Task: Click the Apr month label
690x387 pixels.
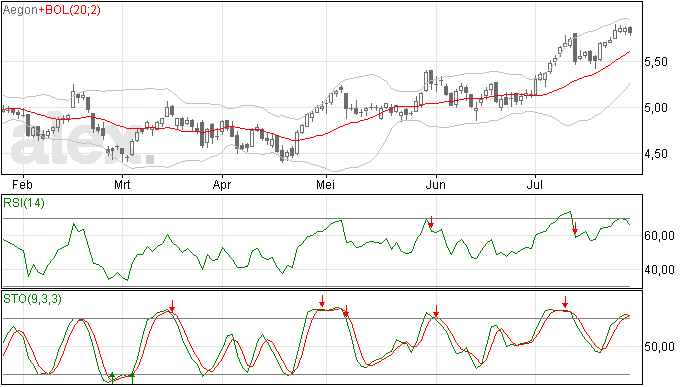Action: pyautogui.click(x=222, y=185)
